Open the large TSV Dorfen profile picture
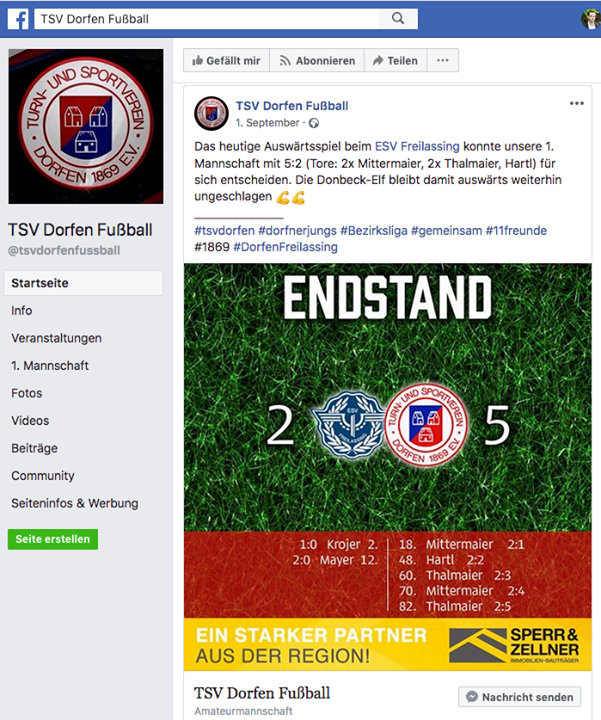 pyautogui.click(x=86, y=126)
